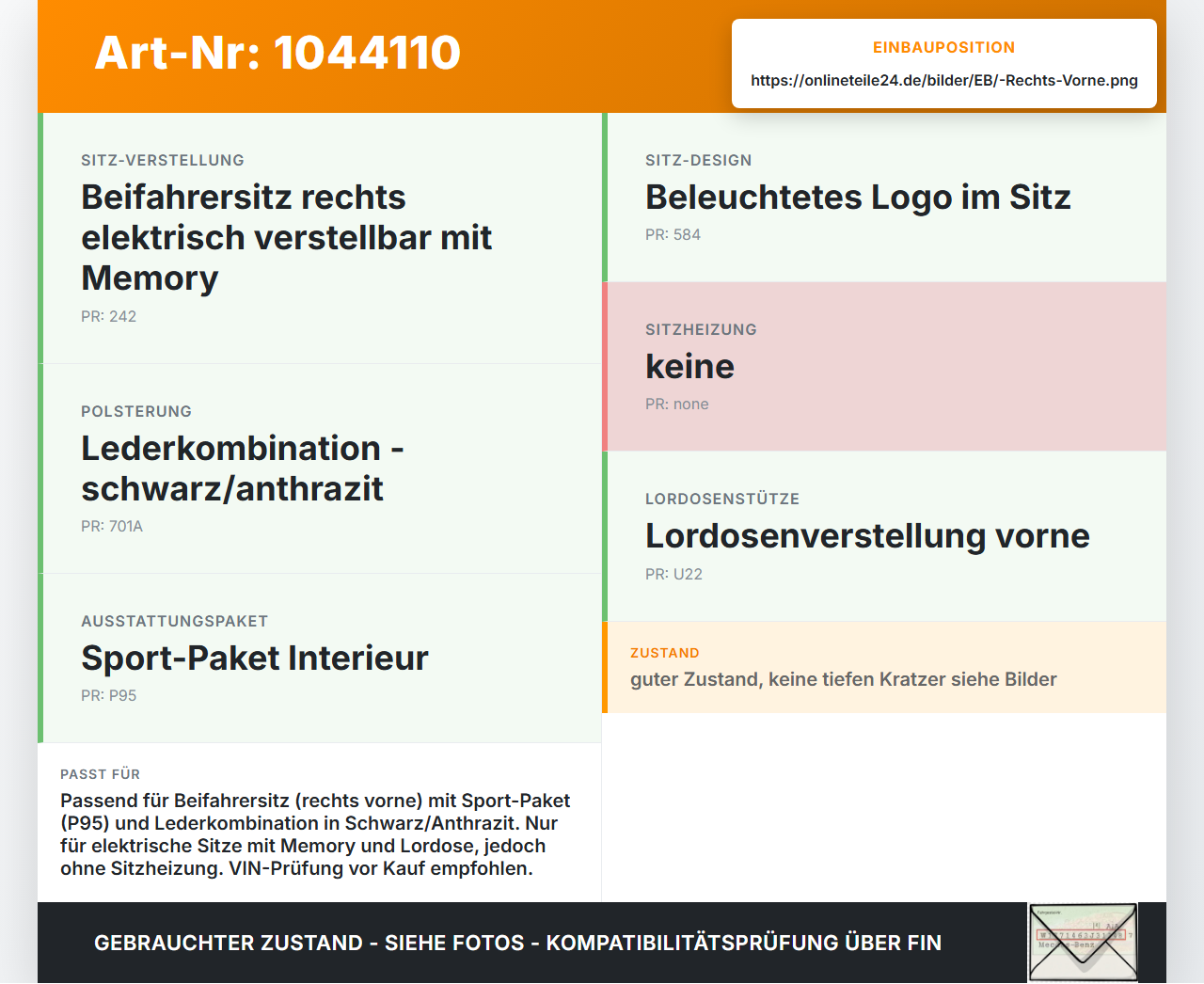Viewport: 1204px width, 984px height.
Task: Click the AUSSTATTUNGSPAKET label
Action: coord(175,622)
